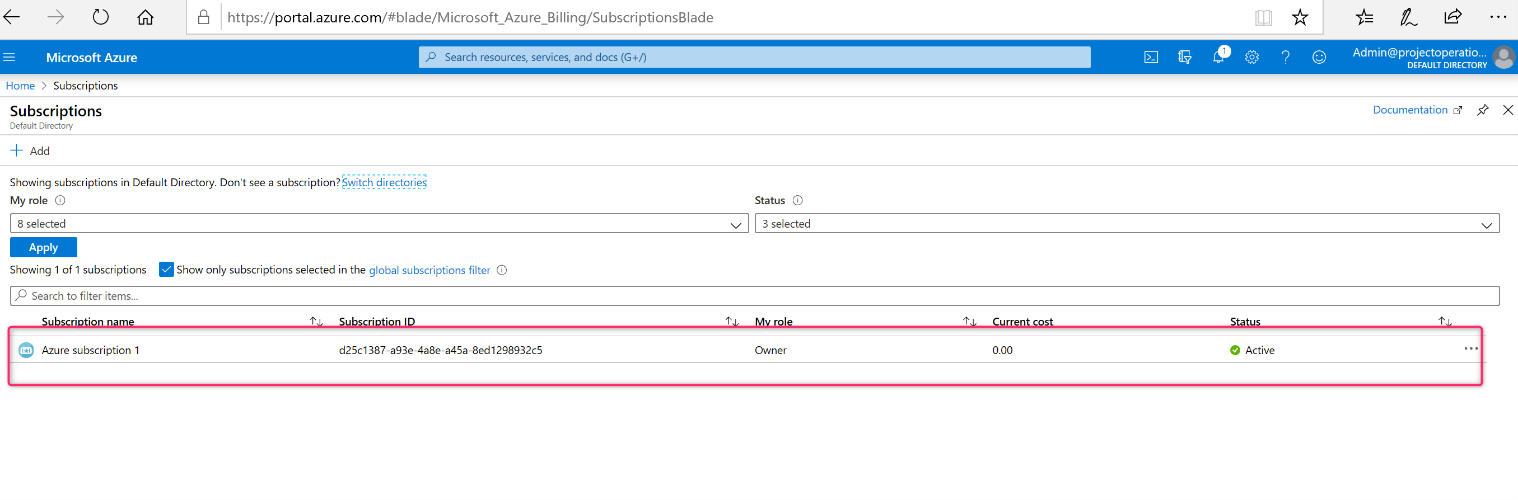Open Directory and subscription filter icon
Viewport: 1518px width, 500px height.
[1185, 57]
